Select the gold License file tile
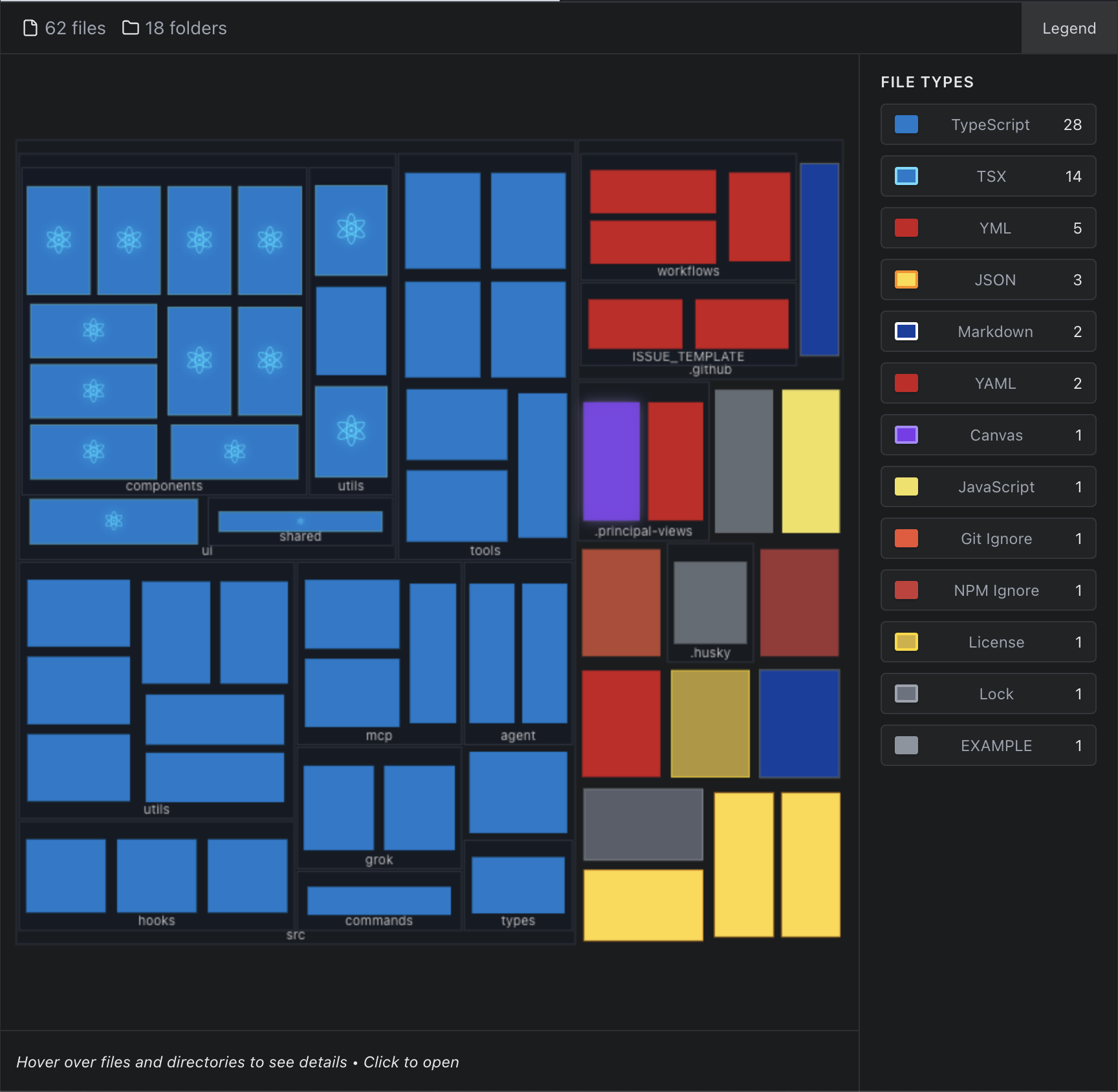1118x1092 pixels. click(x=710, y=723)
